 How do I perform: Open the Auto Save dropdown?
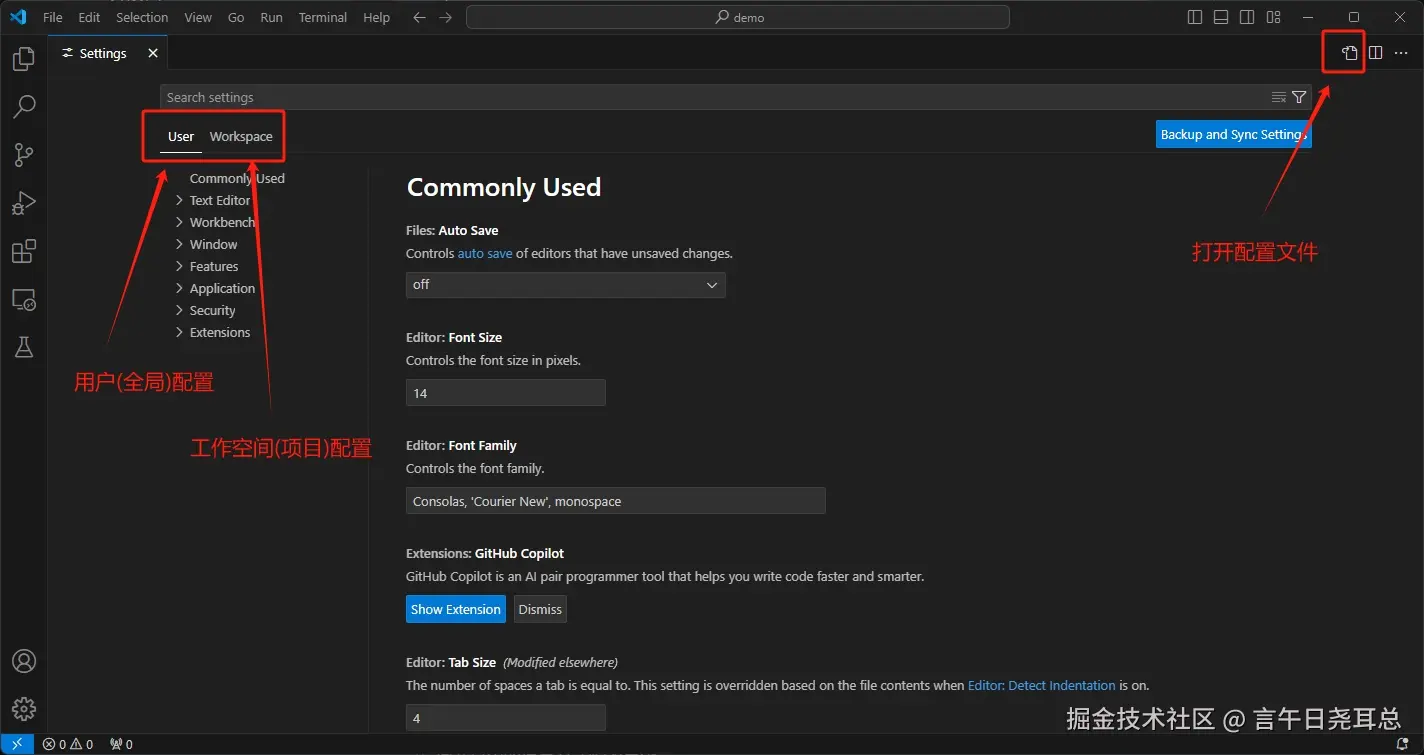pos(565,285)
